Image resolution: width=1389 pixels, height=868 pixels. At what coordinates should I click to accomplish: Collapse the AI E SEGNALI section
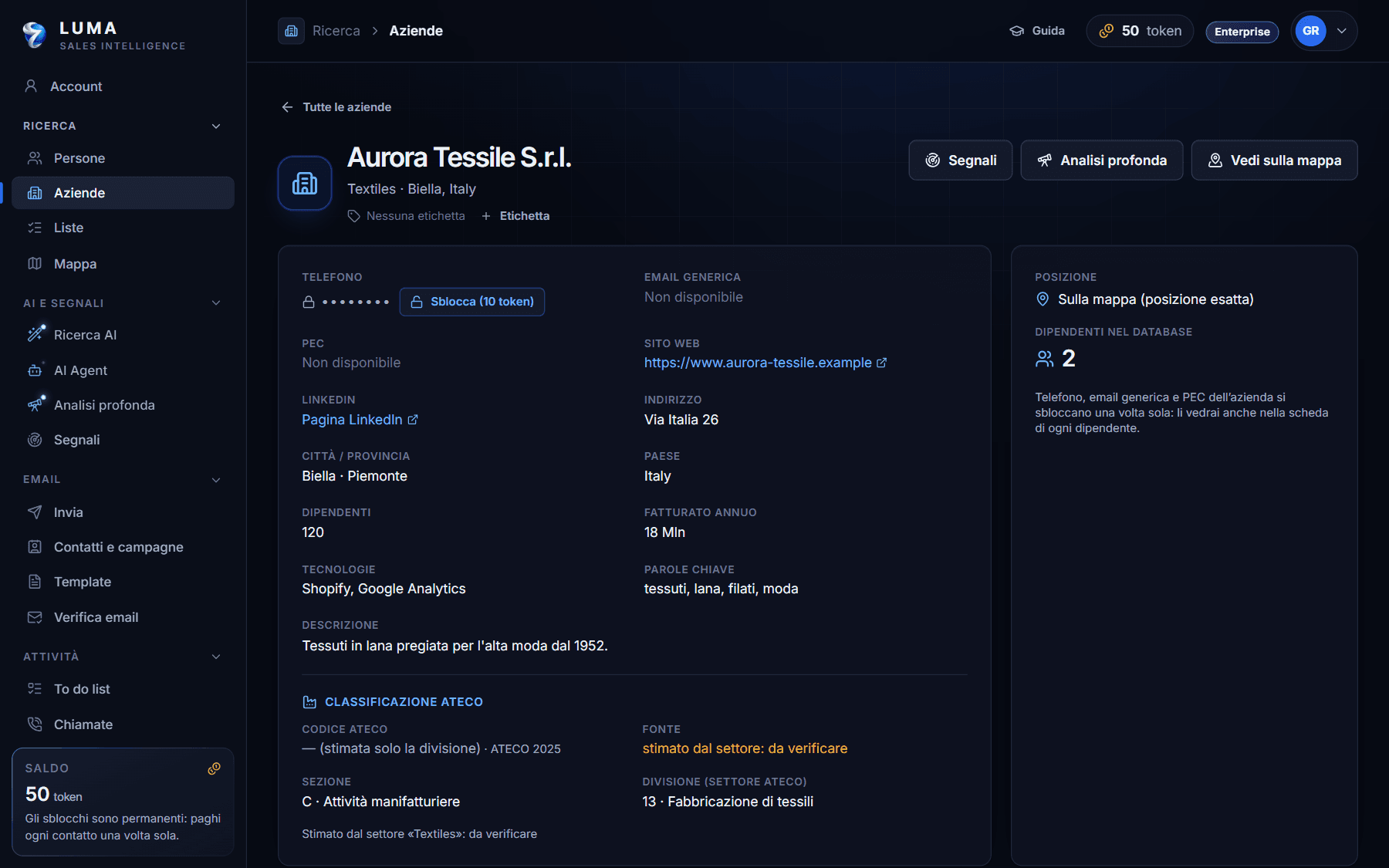pos(216,303)
